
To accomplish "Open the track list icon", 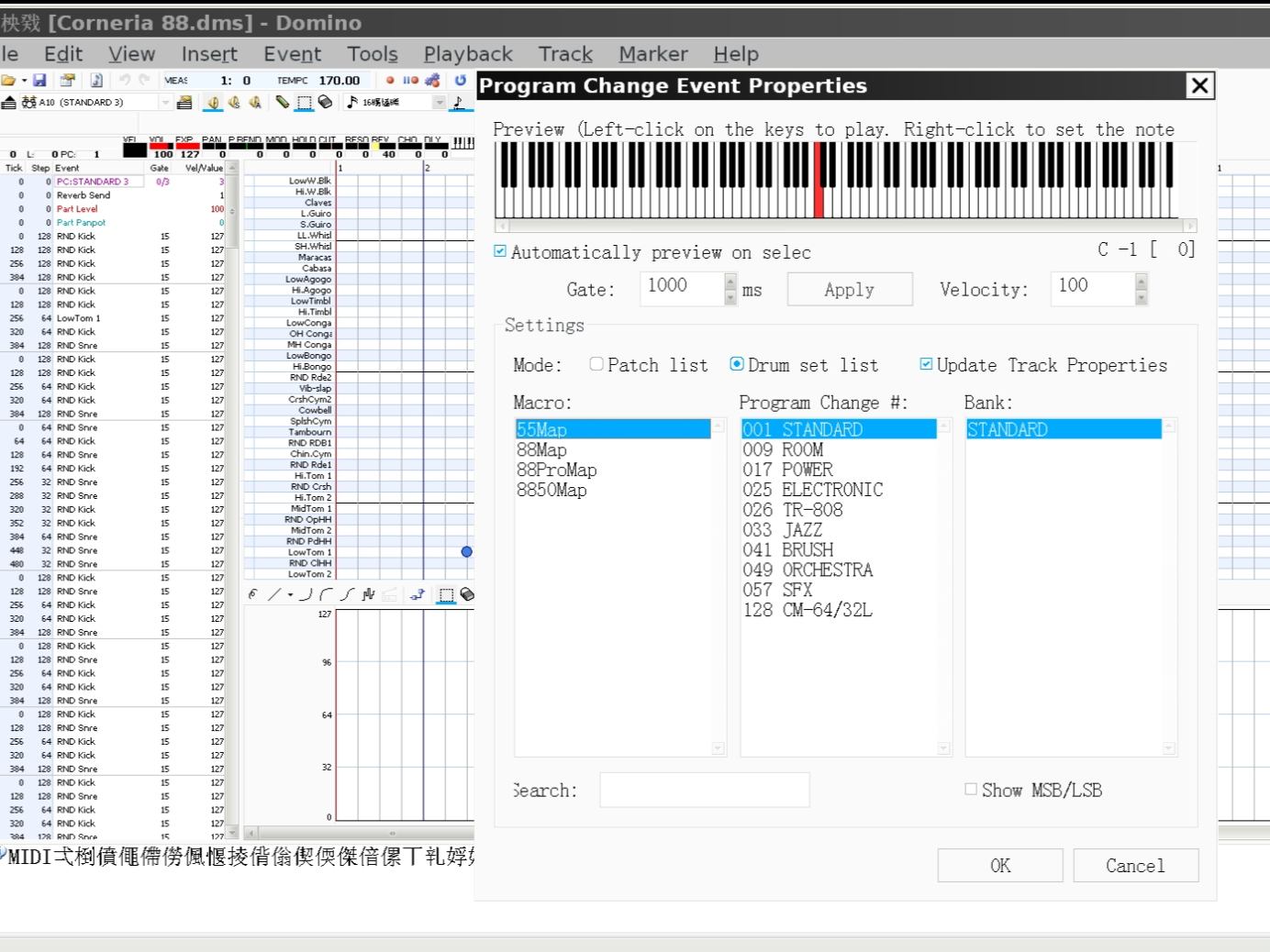I will coord(184,103).
